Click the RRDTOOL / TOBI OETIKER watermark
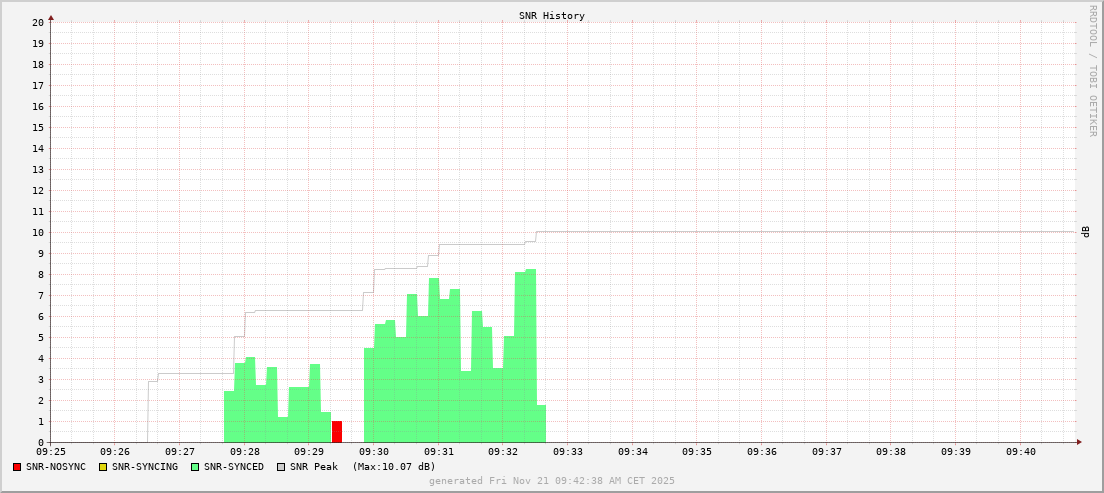Screen dimensions: 1104x493 pos(1092,70)
